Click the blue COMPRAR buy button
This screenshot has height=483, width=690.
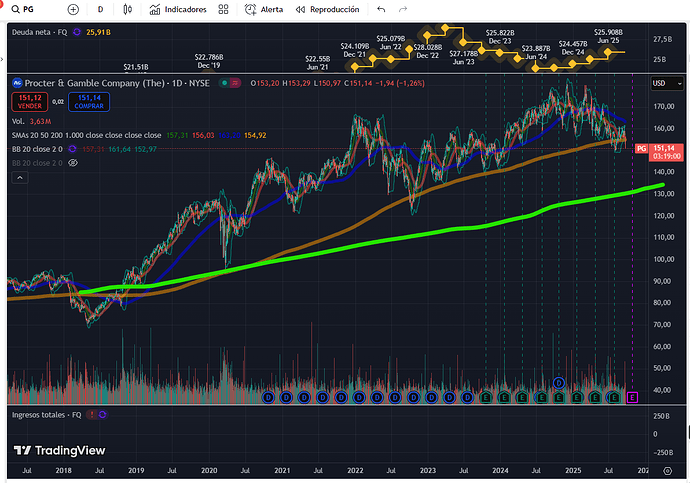tap(89, 101)
